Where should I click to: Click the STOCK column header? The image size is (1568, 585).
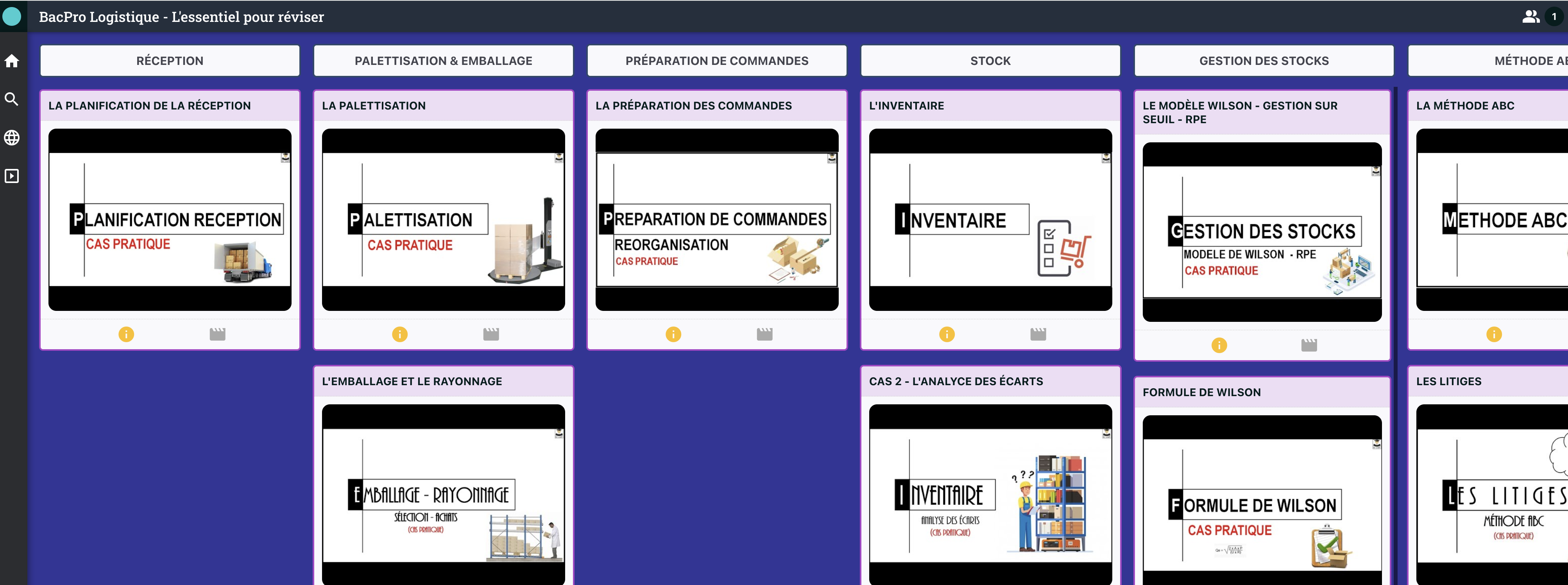pos(990,61)
